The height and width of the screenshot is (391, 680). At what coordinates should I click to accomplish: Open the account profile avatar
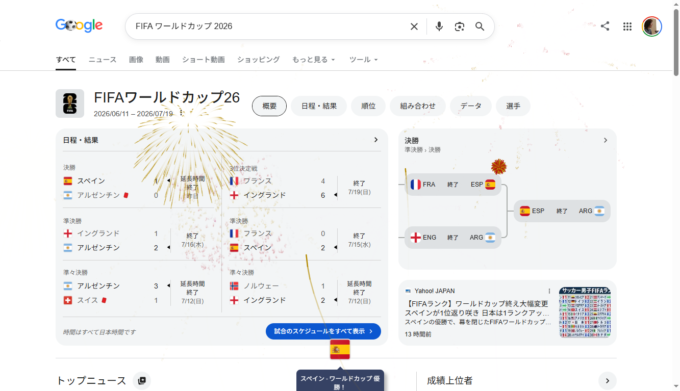[652, 26]
